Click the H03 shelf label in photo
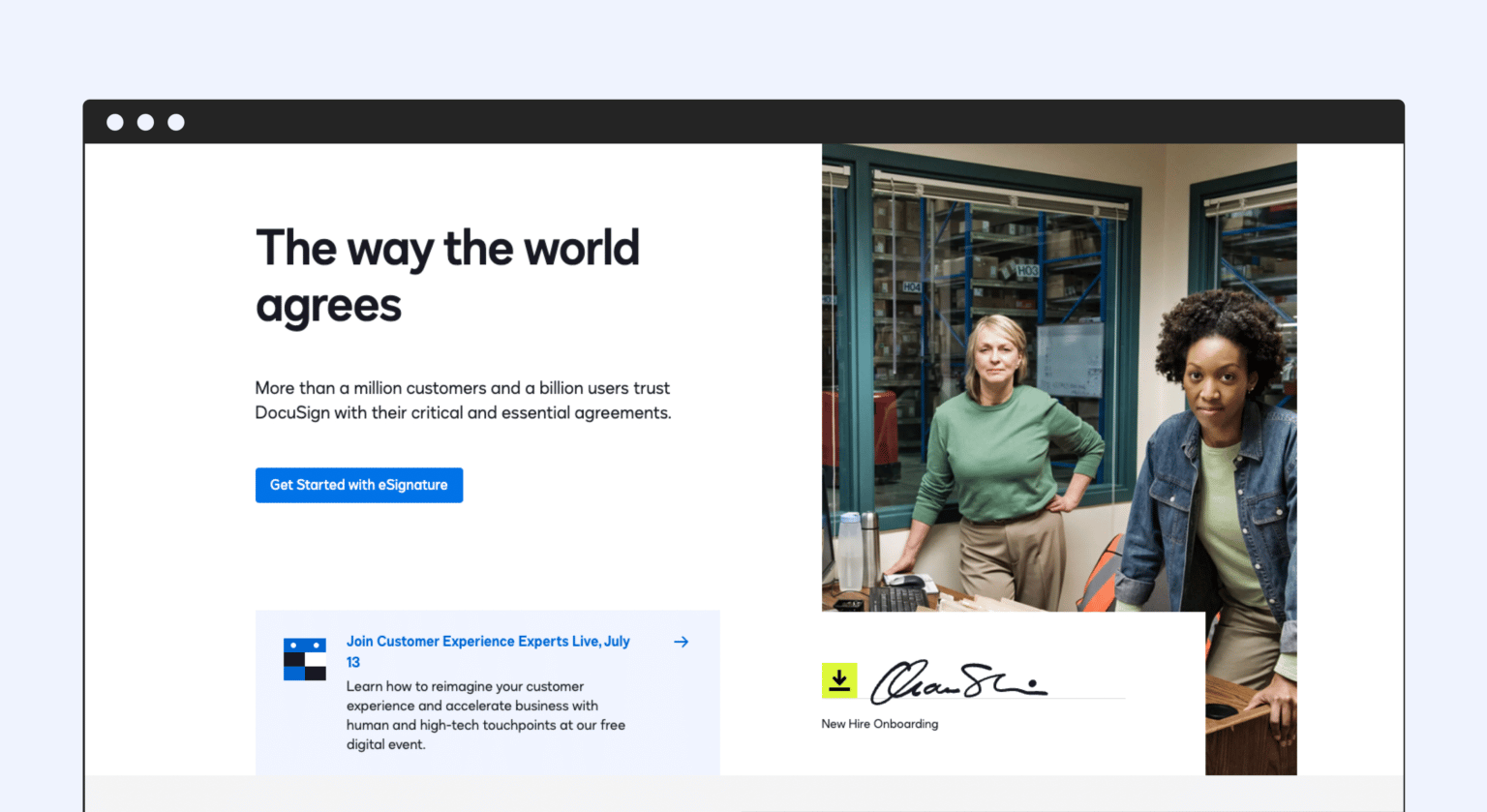1487x812 pixels. tap(1026, 271)
